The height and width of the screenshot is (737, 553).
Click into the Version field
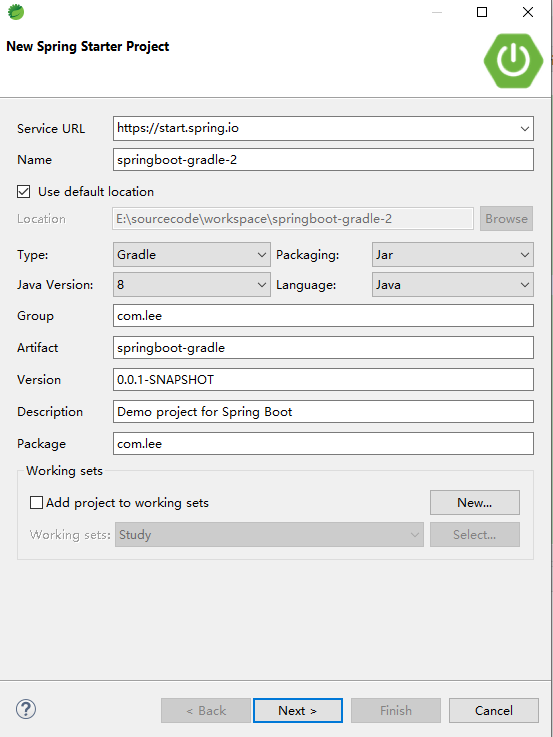coord(323,380)
